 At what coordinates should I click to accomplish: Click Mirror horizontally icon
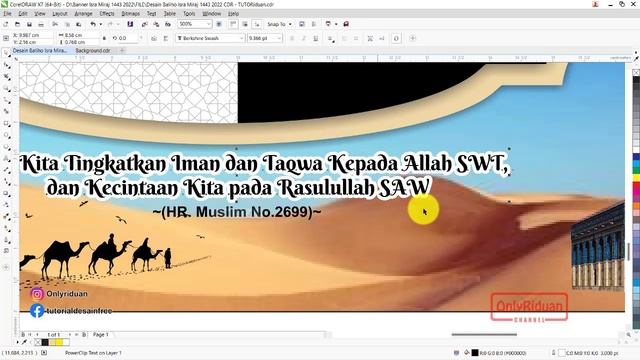[x=154, y=38]
